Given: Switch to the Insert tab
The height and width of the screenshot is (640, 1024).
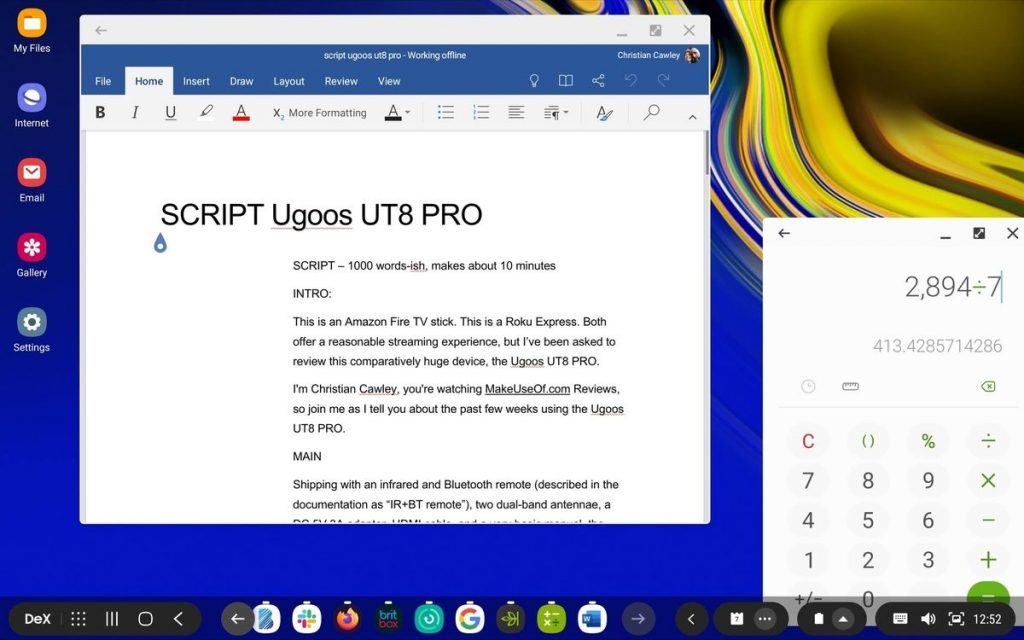Looking at the screenshot, I should coord(196,81).
